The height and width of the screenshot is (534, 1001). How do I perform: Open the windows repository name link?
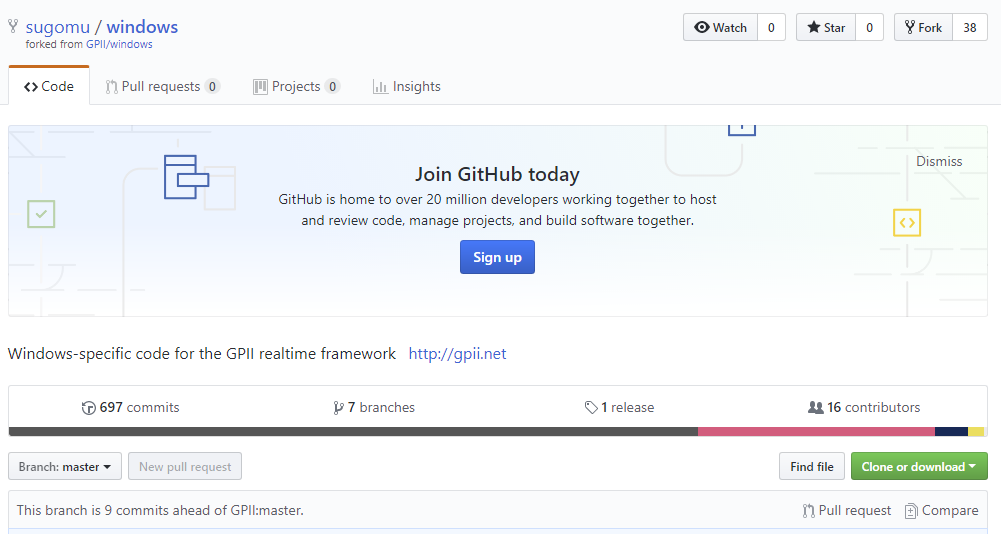pyautogui.click(x=142, y=27)
